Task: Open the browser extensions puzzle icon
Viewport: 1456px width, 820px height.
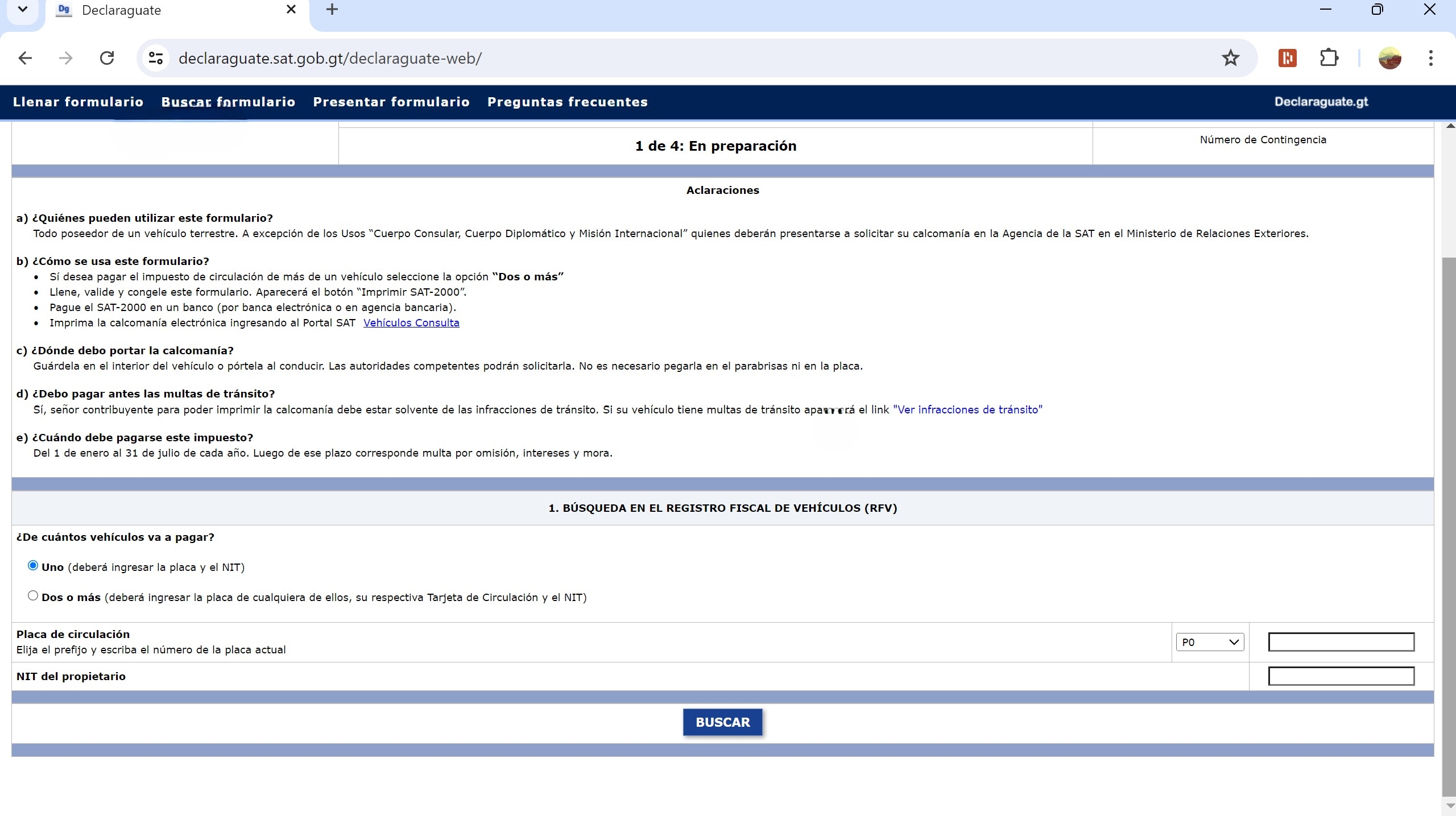Action: (1329, 58)
